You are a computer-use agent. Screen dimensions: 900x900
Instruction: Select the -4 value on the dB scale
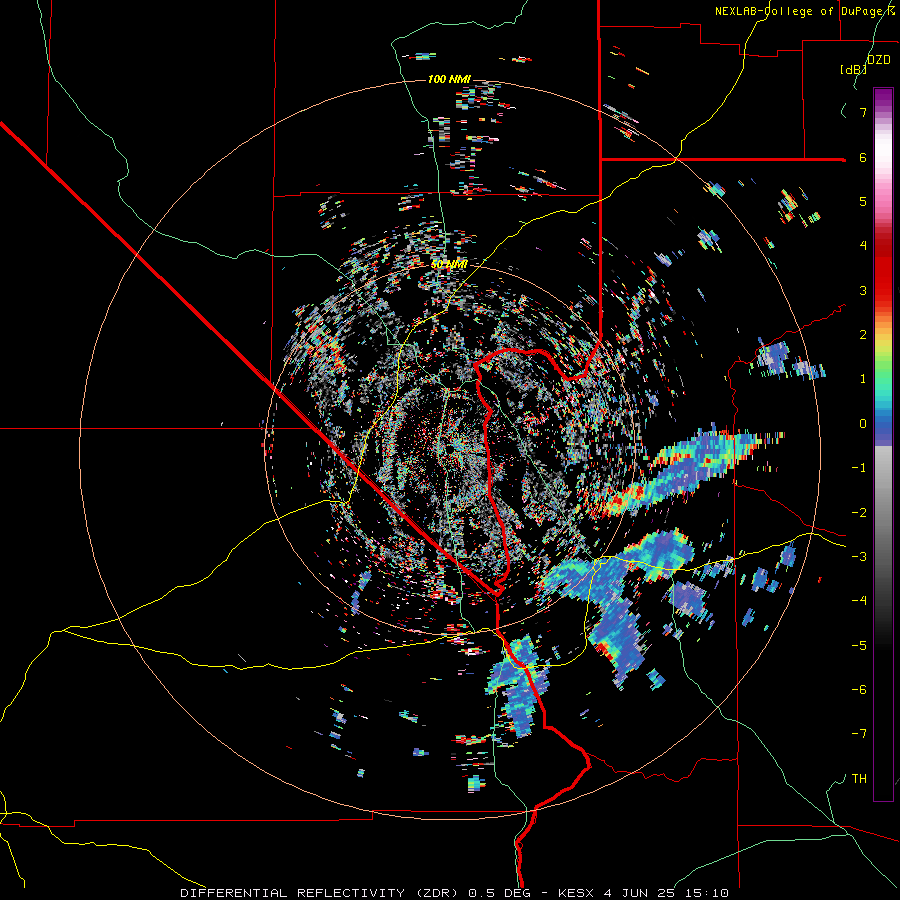(x=859, y=601)
